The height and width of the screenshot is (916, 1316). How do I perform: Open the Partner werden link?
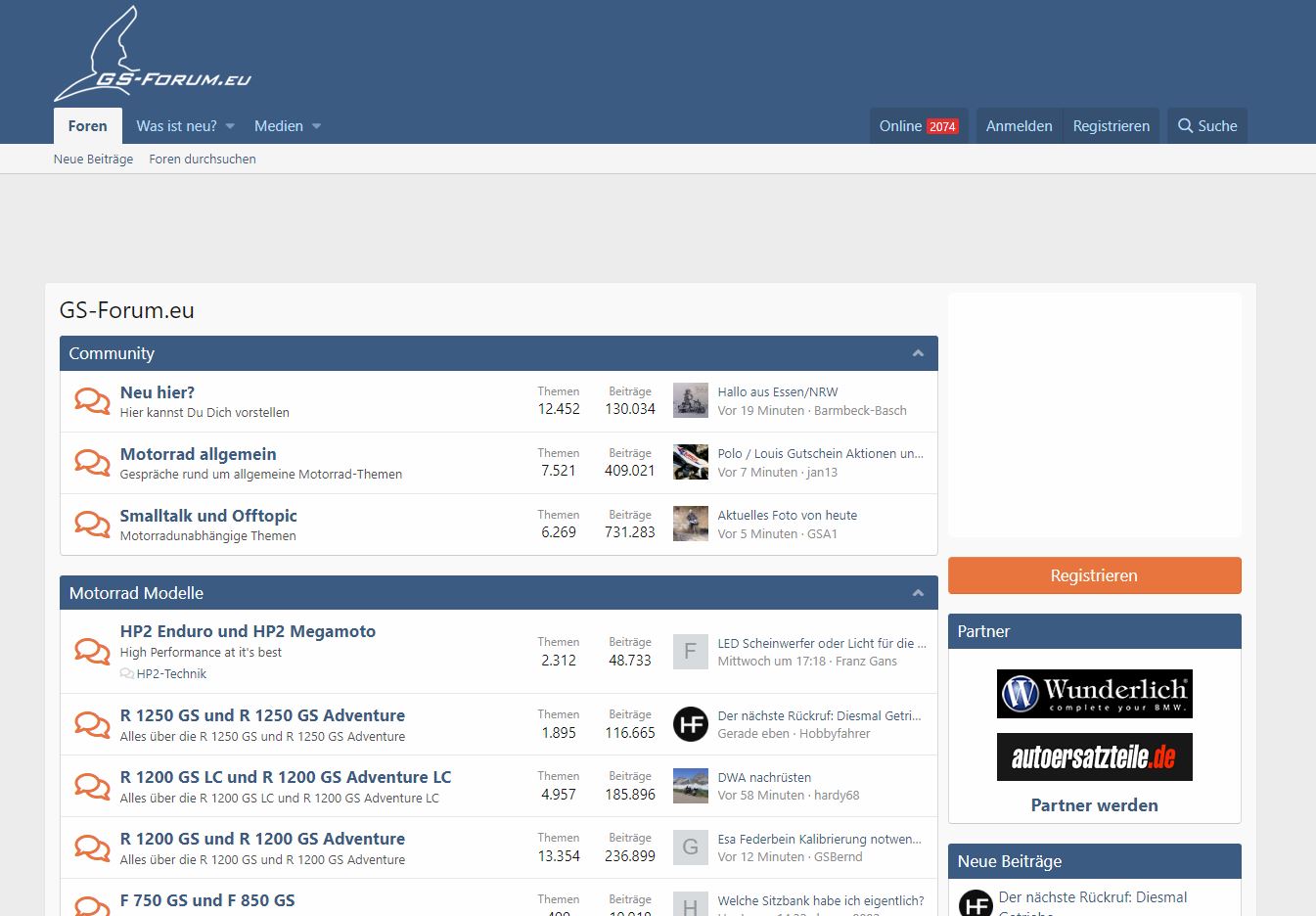1094,805
